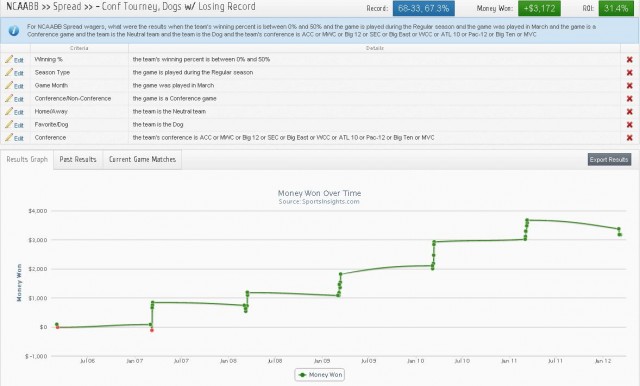Remove the Conference filter in last row

(x=629, y=138)
